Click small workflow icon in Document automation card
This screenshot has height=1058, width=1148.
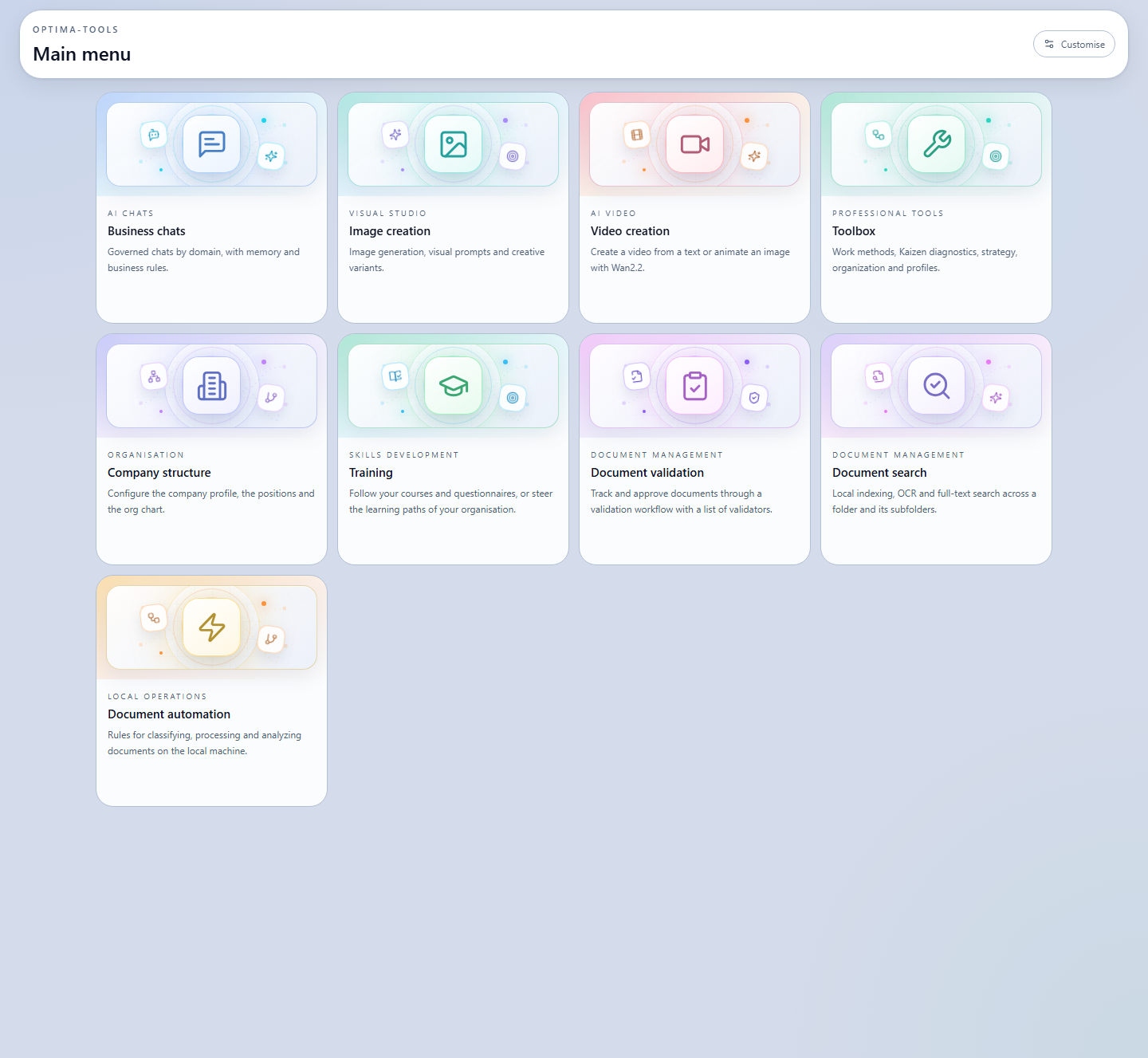[154, 618]
